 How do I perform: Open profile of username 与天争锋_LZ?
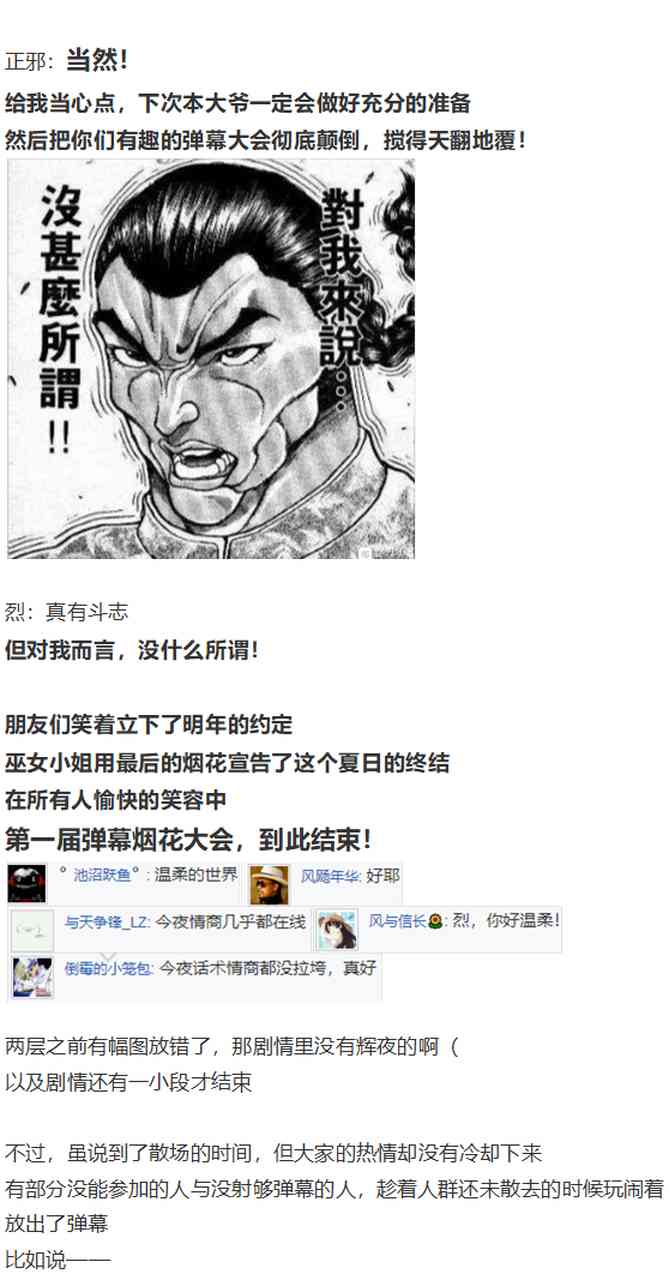(108, 922)
